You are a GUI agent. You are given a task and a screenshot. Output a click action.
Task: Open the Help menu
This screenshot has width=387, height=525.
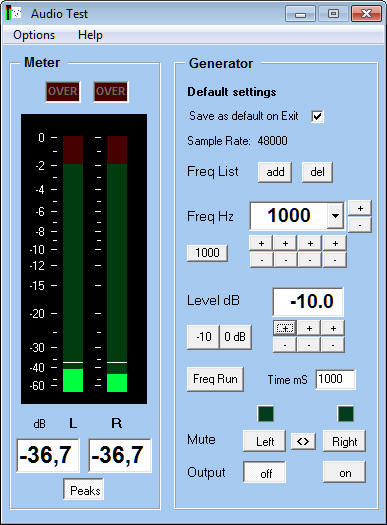(x=90, y=35)
